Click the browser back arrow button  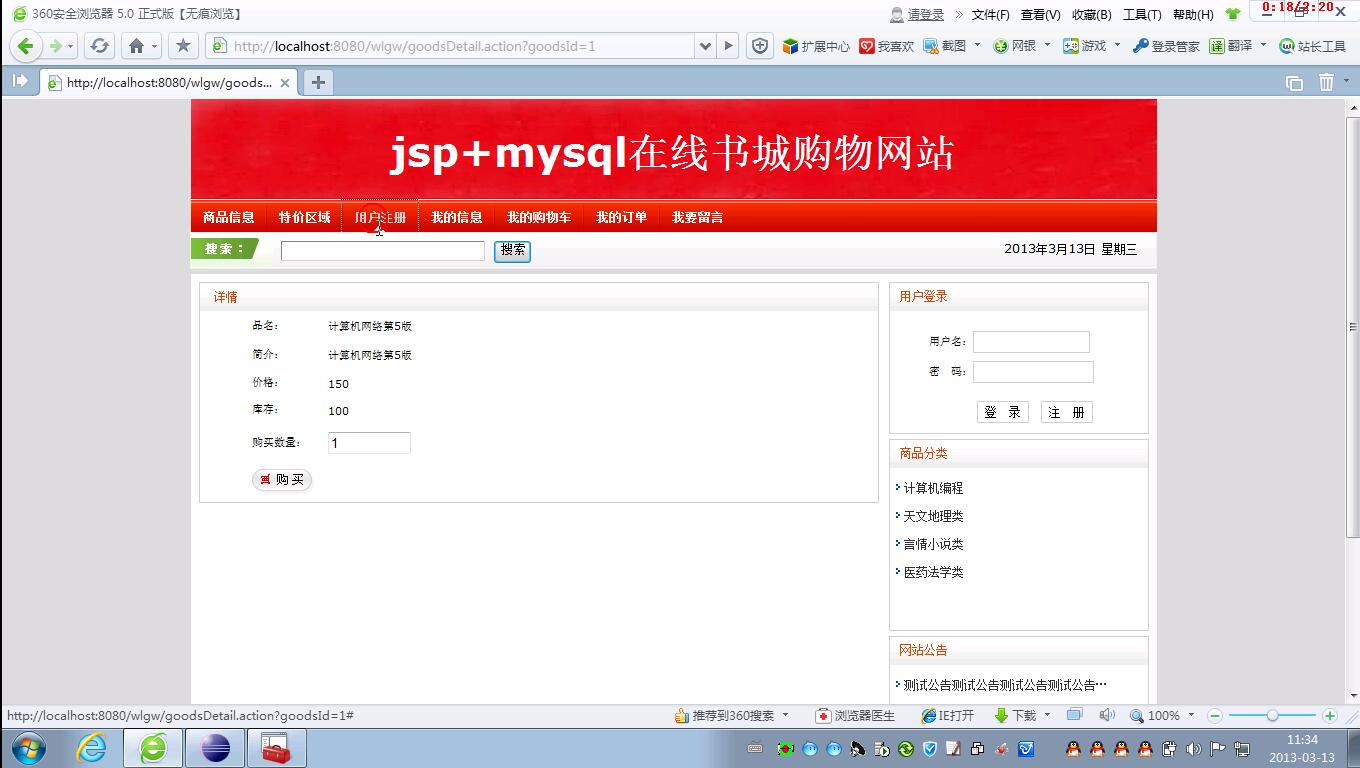[x=26, y=46]
